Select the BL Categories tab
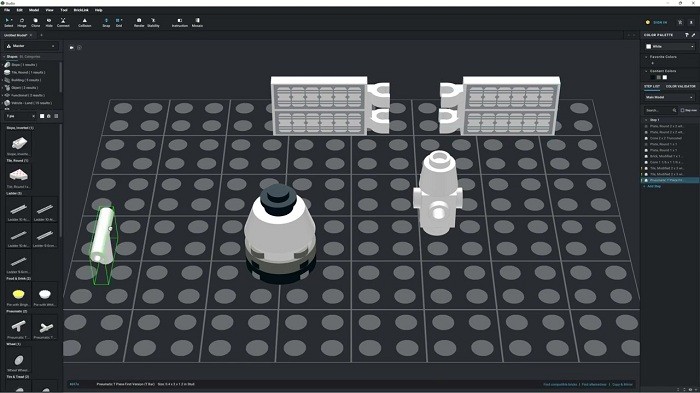The width and height of the screenshot is (700, 393). click(30, 57)
